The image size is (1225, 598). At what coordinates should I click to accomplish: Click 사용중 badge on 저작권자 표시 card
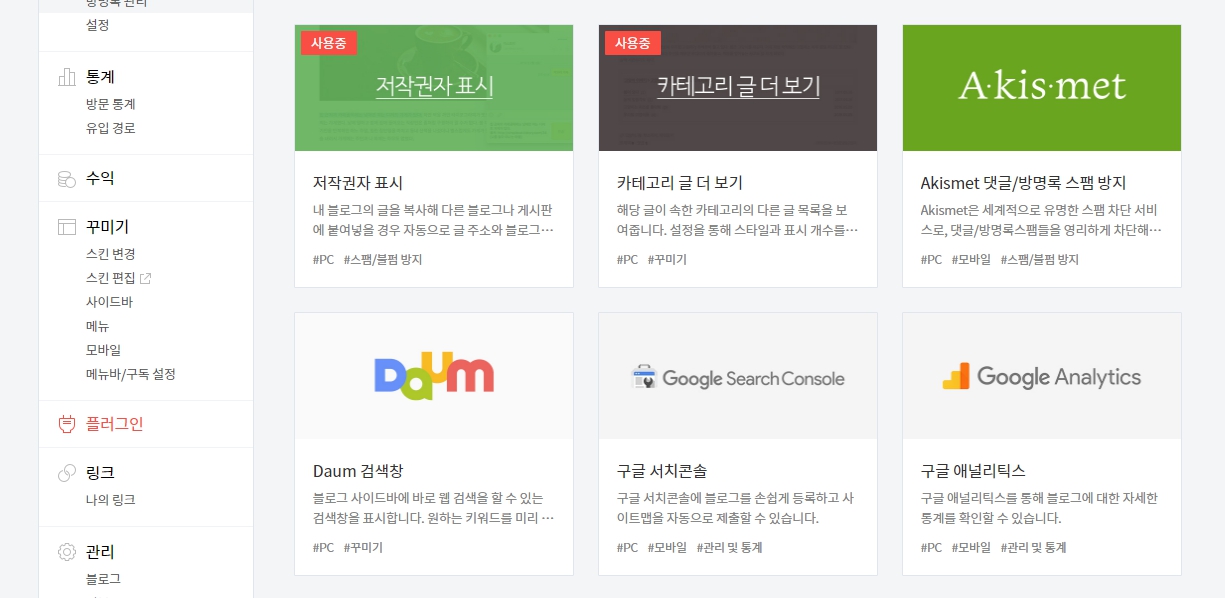(x=329, y=43)
